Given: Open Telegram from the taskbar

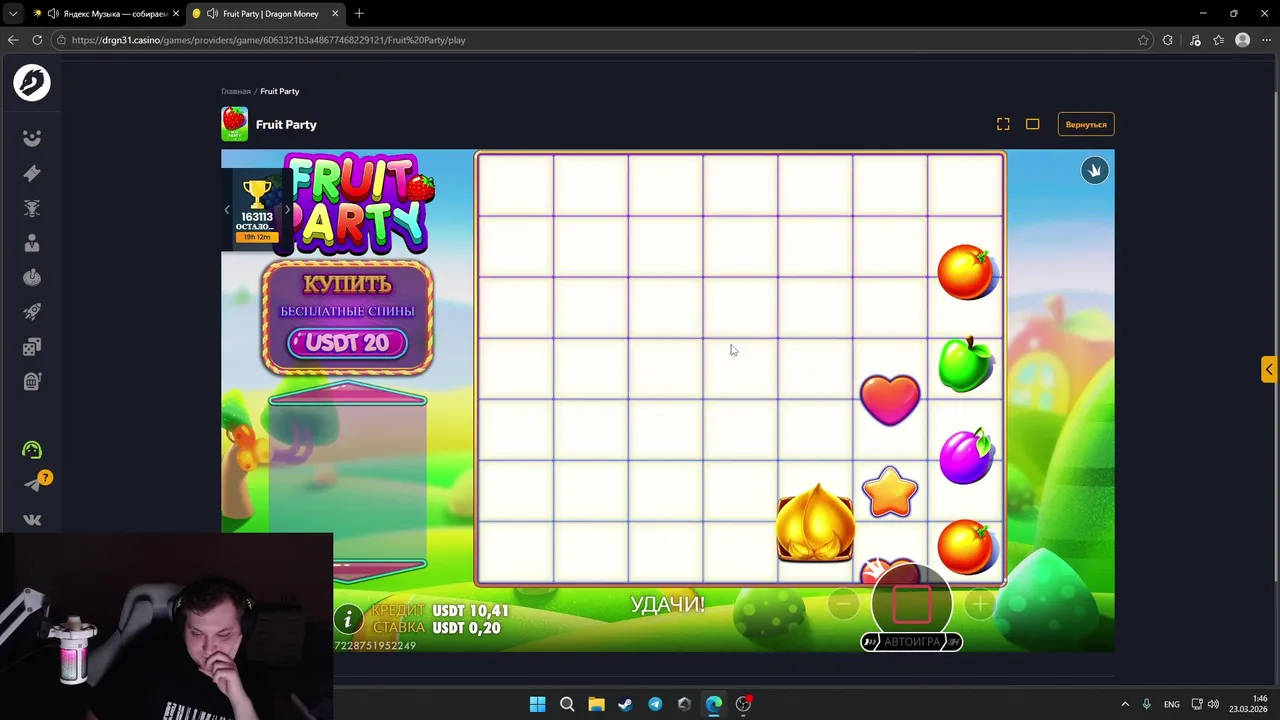Looking at the screenshot, I should click(655, 704).
